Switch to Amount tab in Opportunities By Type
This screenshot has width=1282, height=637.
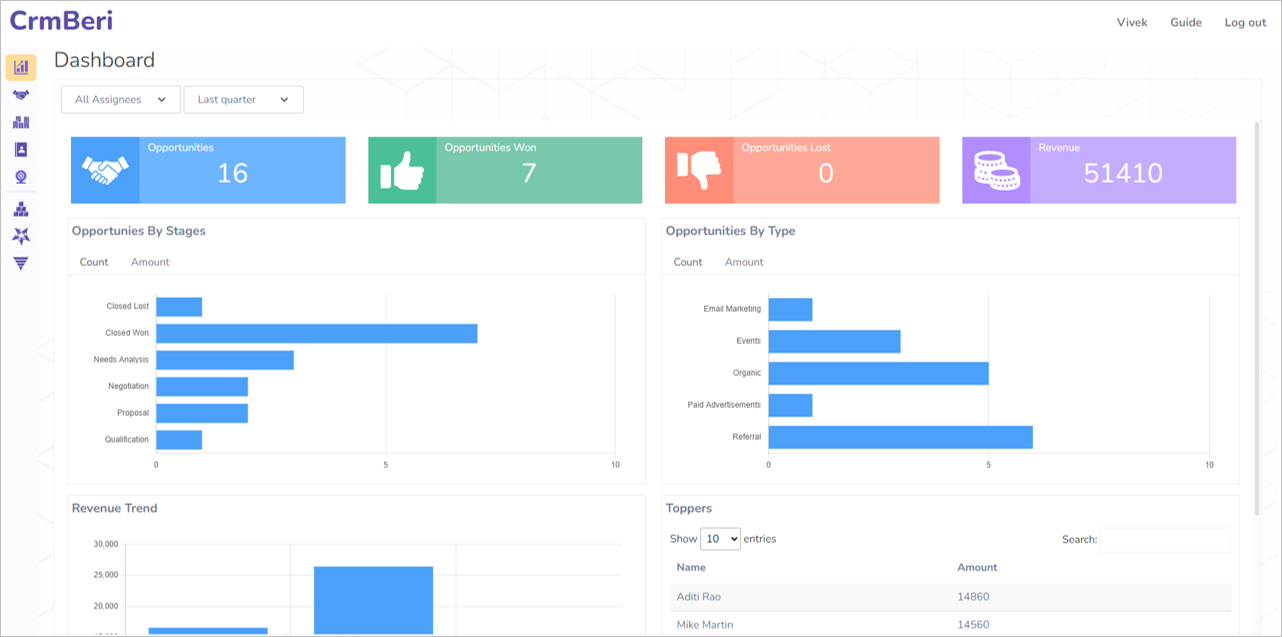coord(744,262)
